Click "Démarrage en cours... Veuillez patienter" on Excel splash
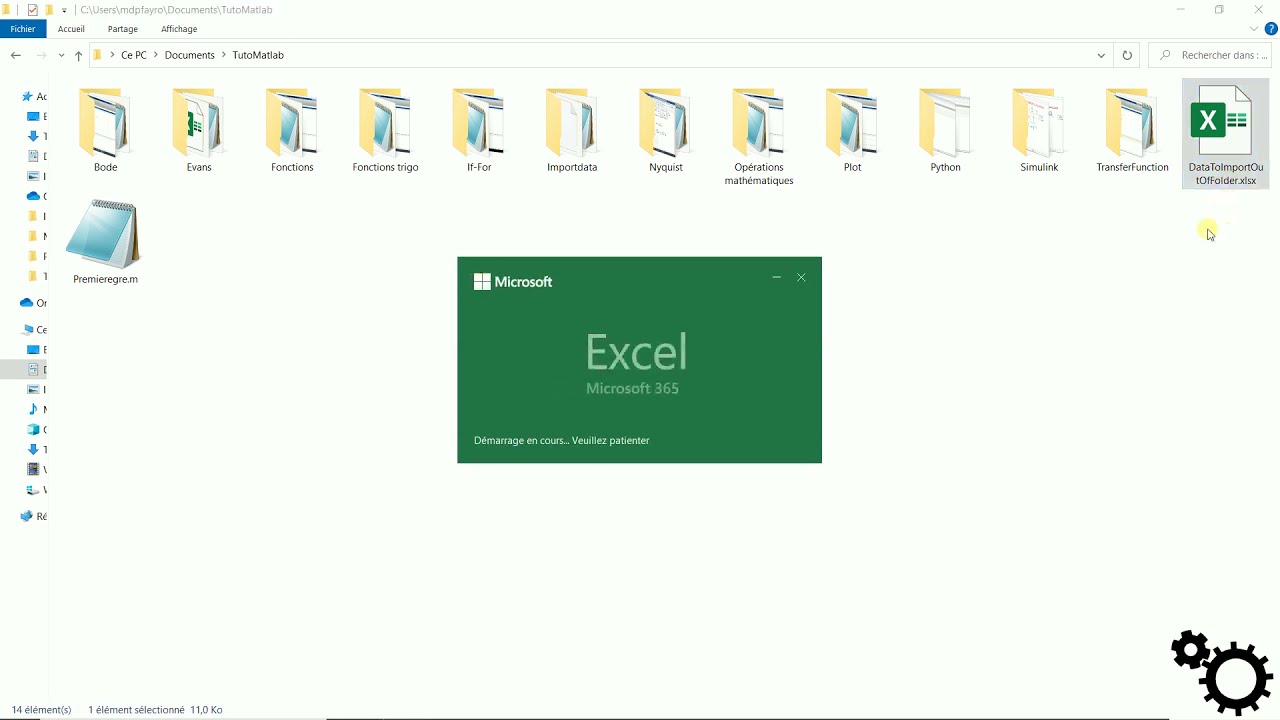This screenshot has width=1280, height=720. click(562, 440)
